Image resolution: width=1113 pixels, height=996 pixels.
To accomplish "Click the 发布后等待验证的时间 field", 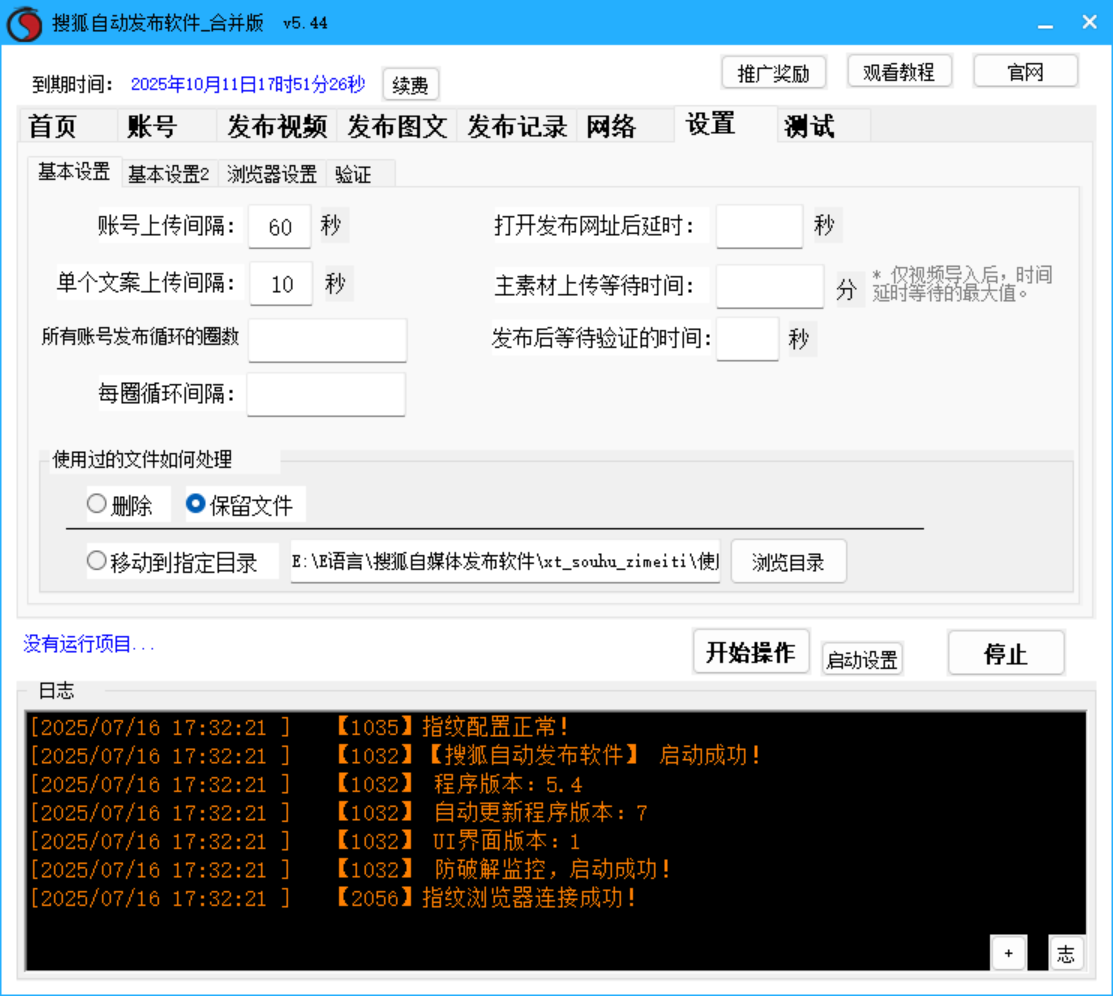I will [x=747, y=339].
